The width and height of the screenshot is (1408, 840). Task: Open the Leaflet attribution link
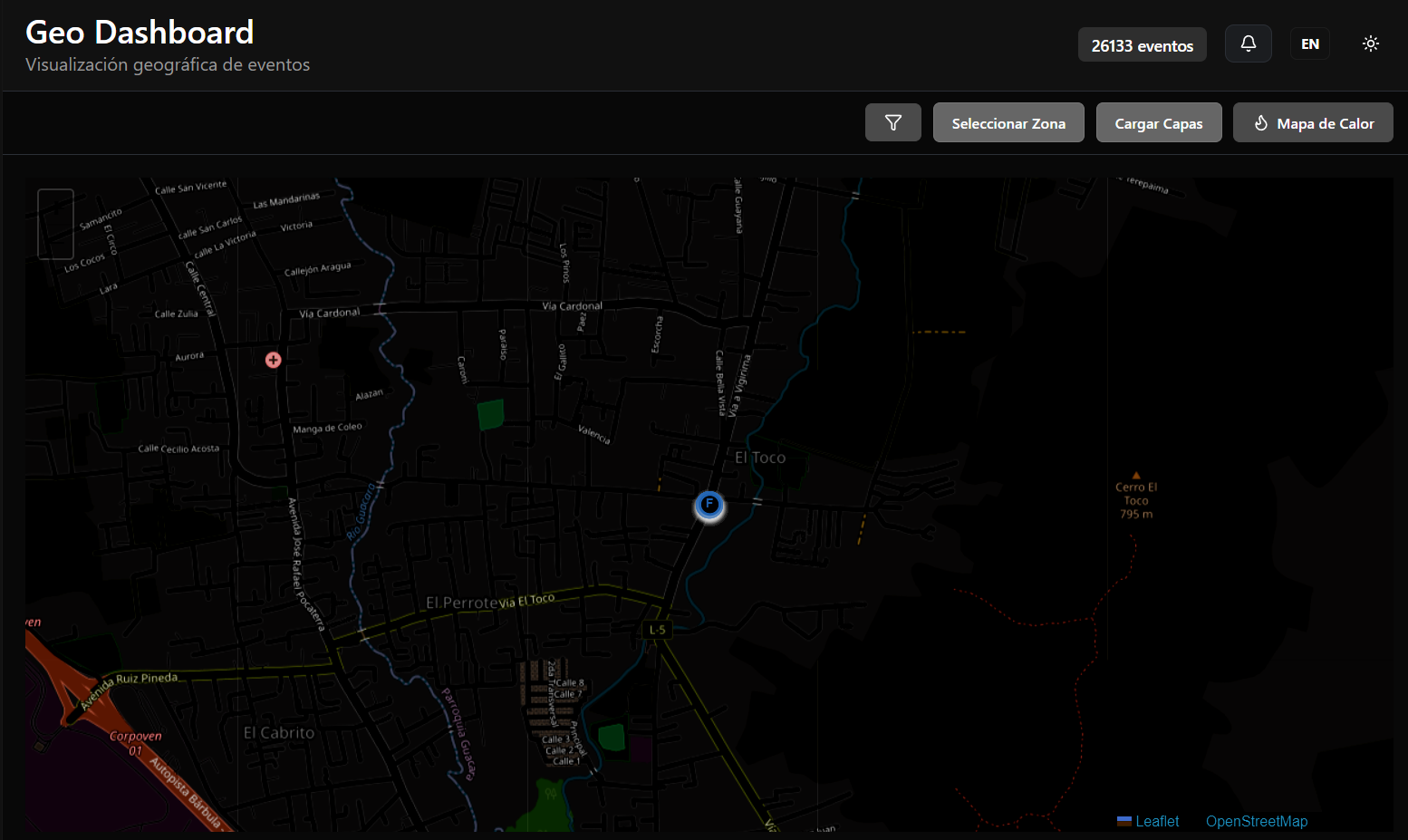tap(1148, 821)
